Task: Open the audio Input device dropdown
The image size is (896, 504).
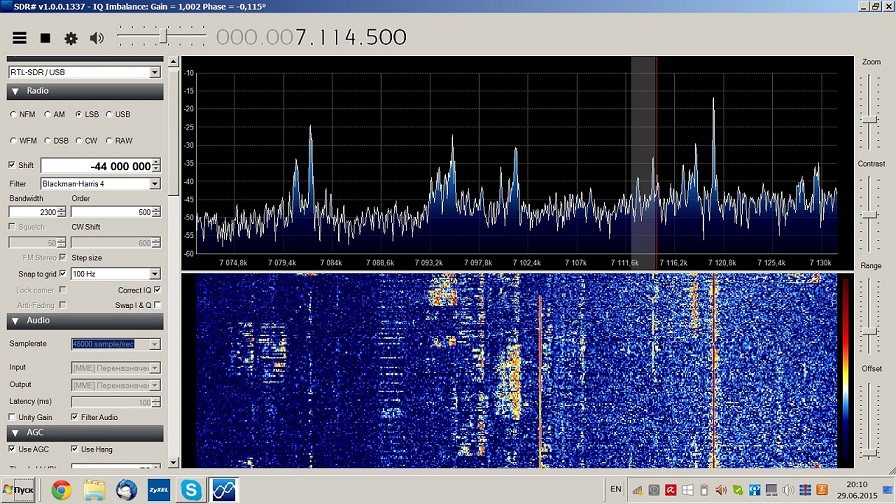Action: click(x=155, y=368)
